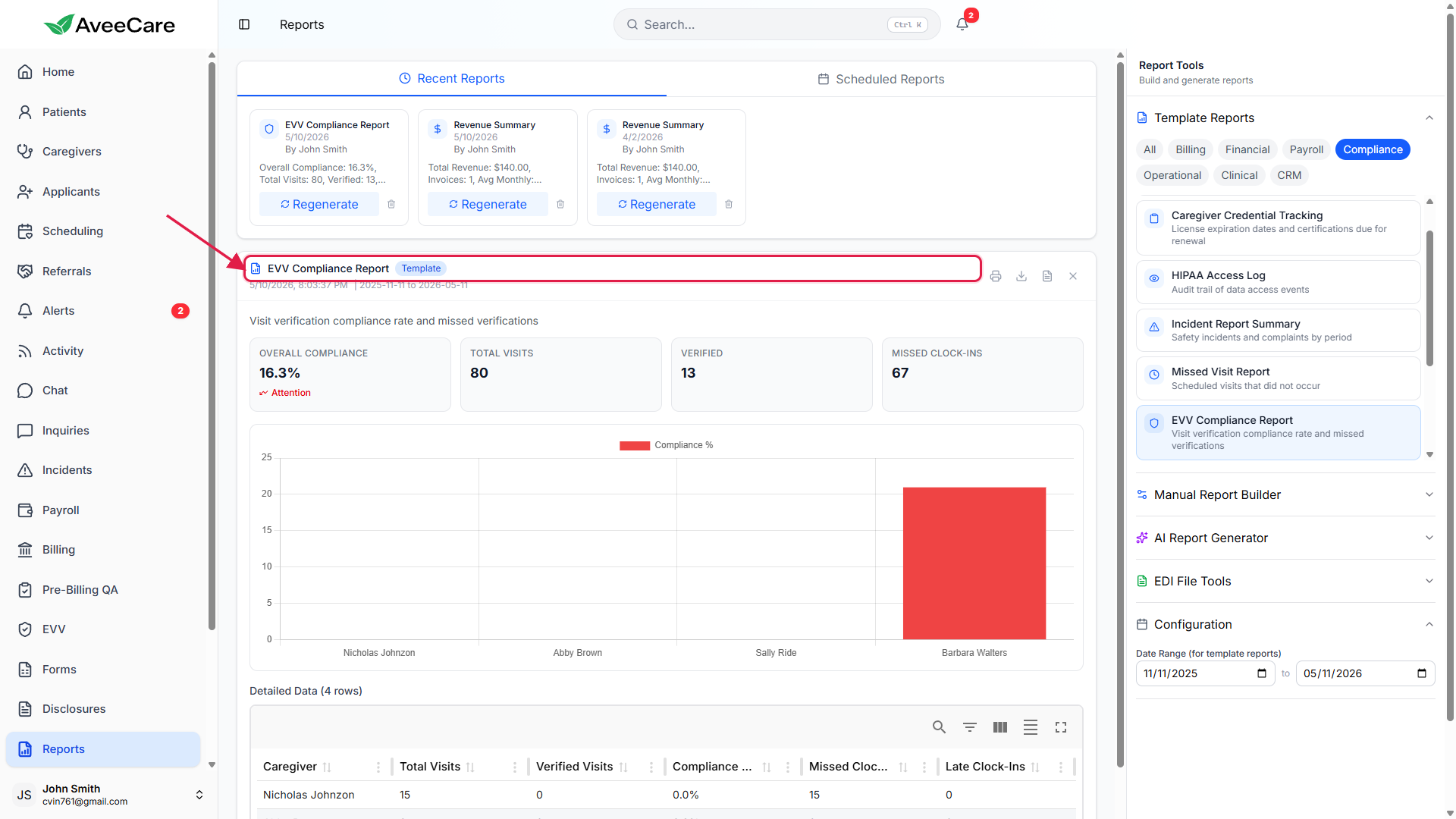Open table filter icon
The image size is (1456, 819).
point(970,727)
